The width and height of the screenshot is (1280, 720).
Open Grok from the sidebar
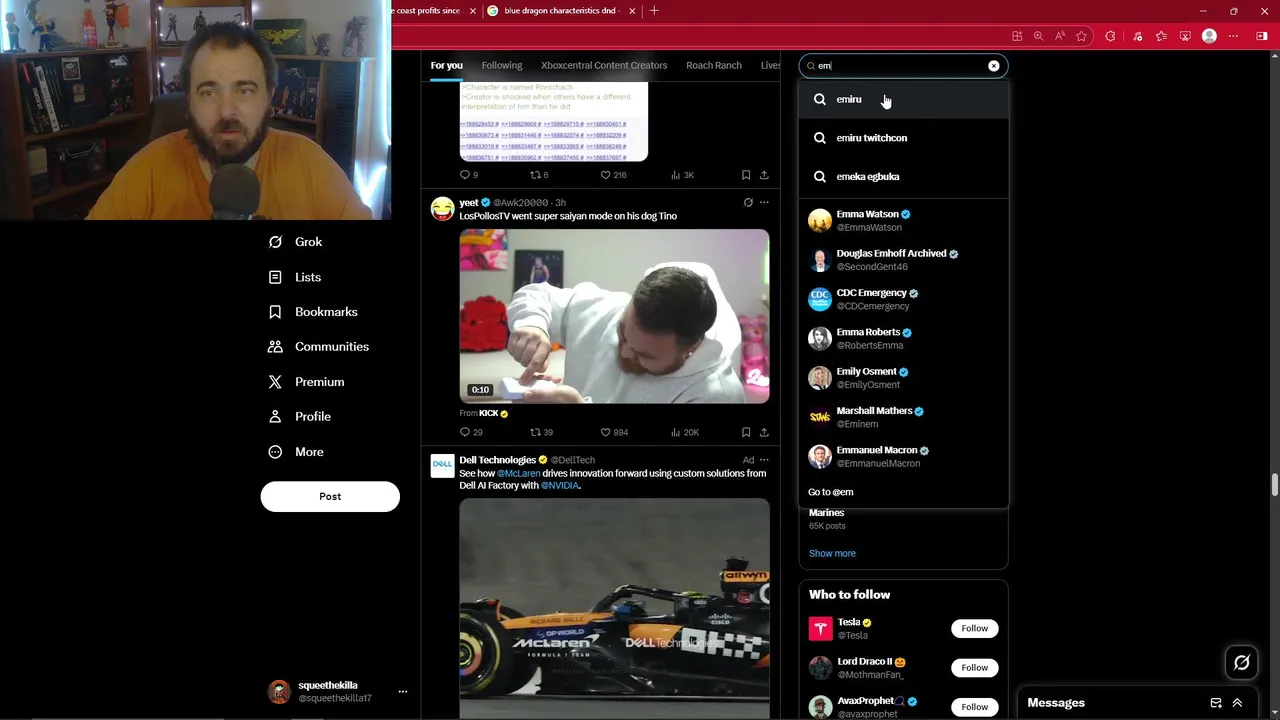[295, 242]
